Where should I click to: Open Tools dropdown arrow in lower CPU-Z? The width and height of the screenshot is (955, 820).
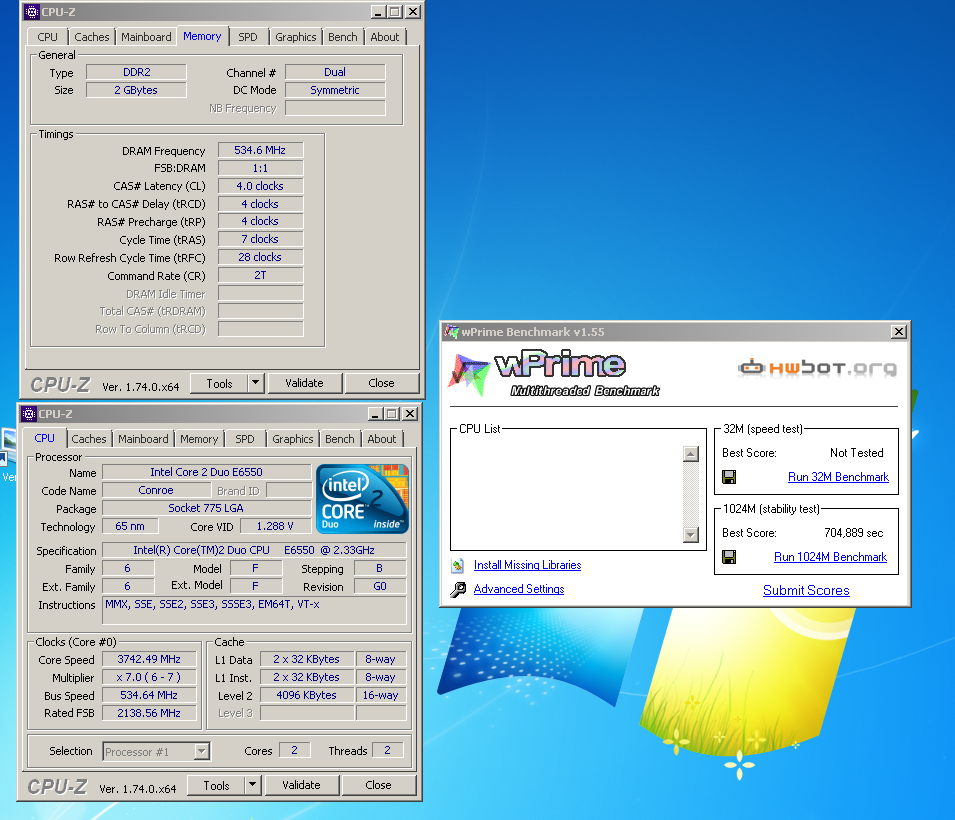pos(253,785)
